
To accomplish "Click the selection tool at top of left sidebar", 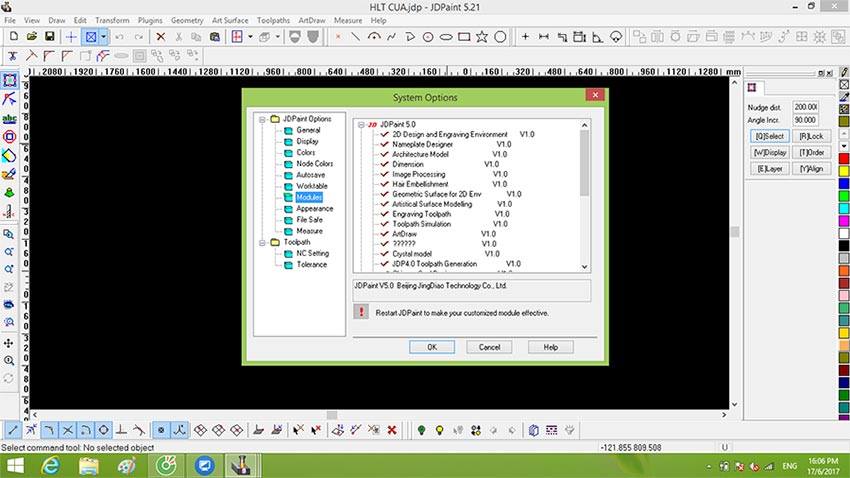I will coord(9,81).
